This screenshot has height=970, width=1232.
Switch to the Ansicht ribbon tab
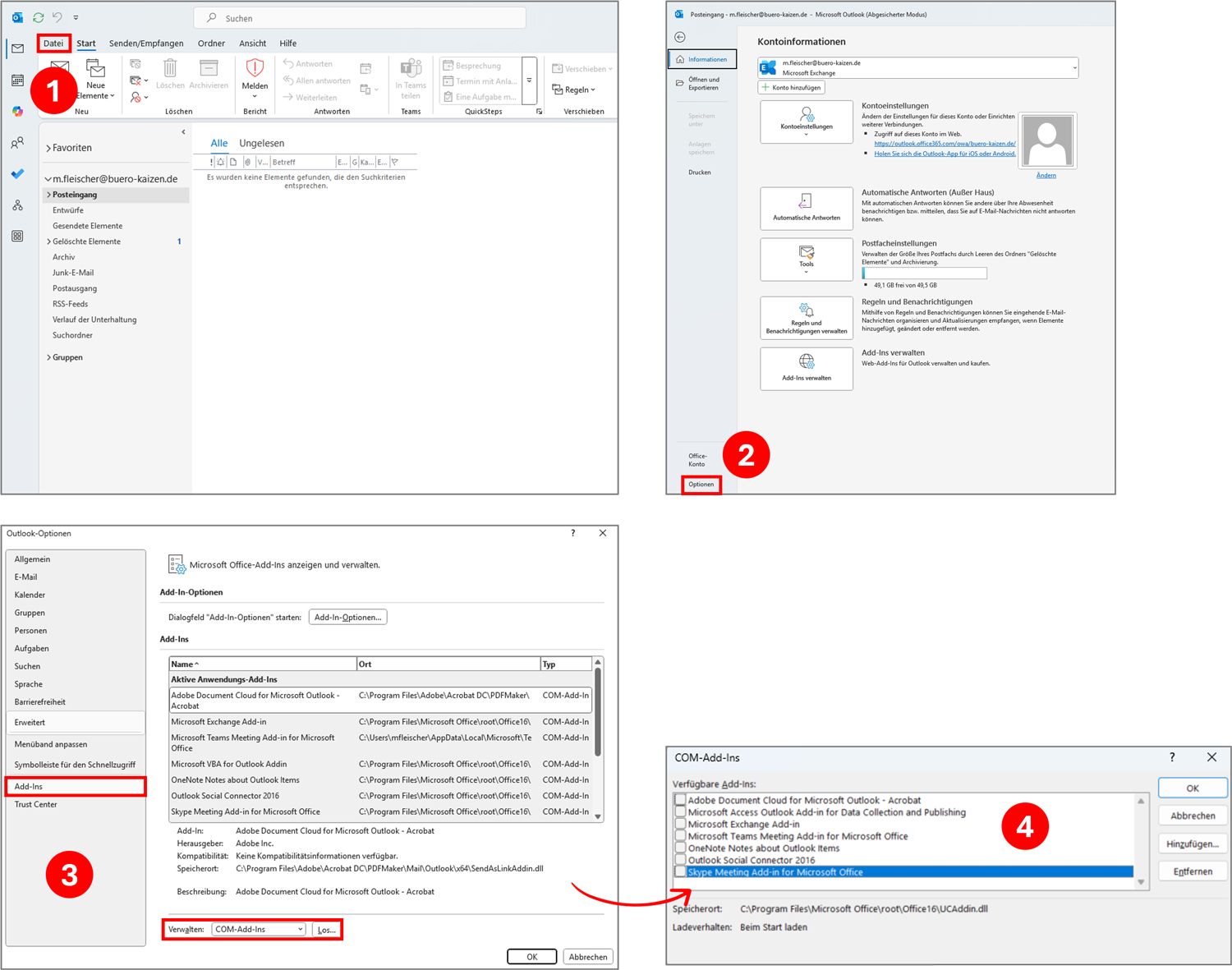click(x=252, y=44)
